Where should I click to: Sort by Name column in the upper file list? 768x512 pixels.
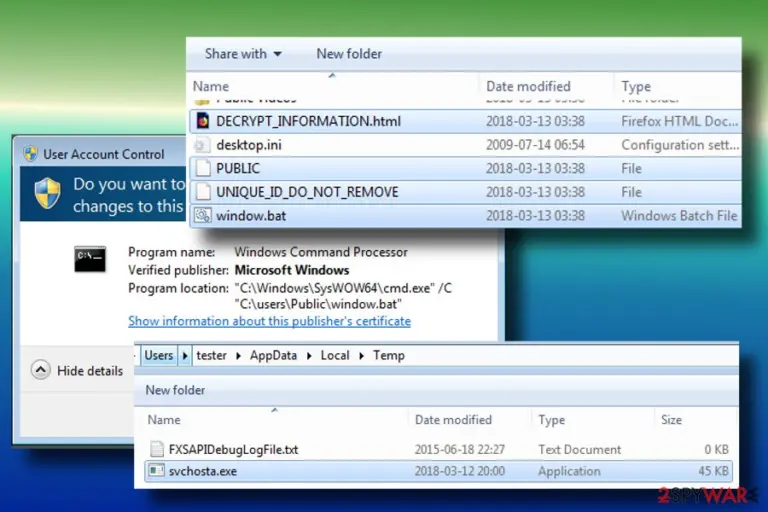[x=211, y=87]
